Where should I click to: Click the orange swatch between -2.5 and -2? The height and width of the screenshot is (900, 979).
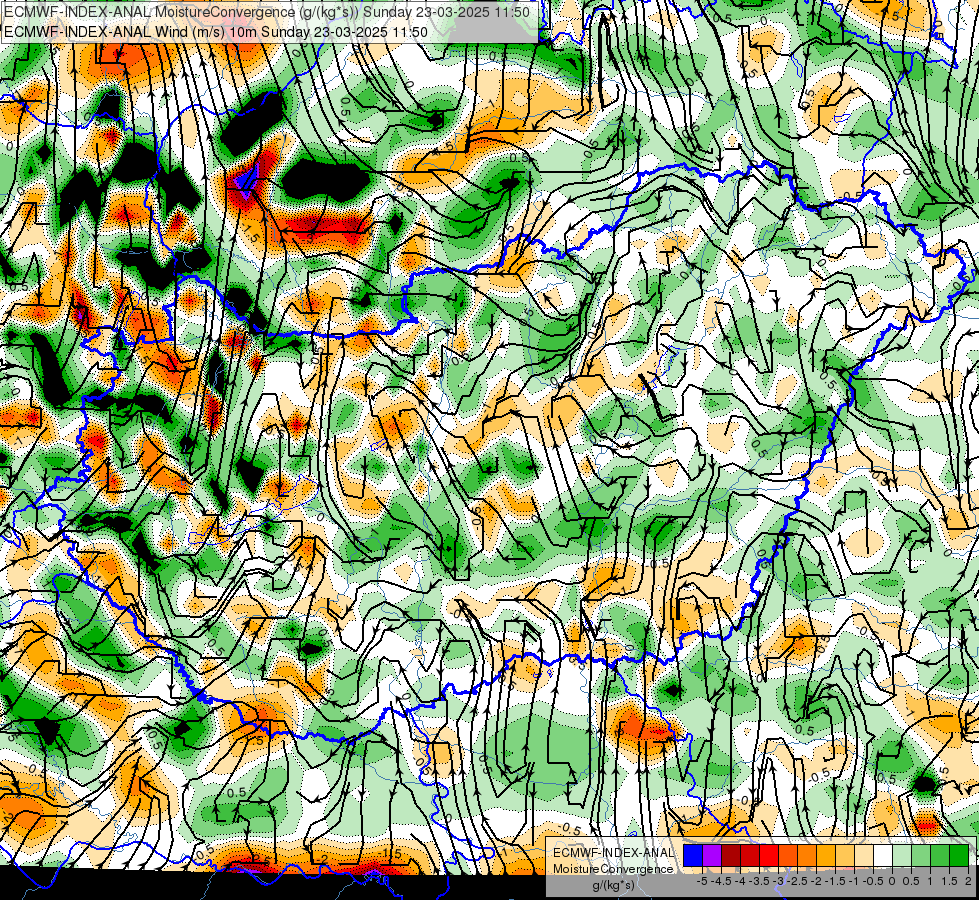[807, 856]
